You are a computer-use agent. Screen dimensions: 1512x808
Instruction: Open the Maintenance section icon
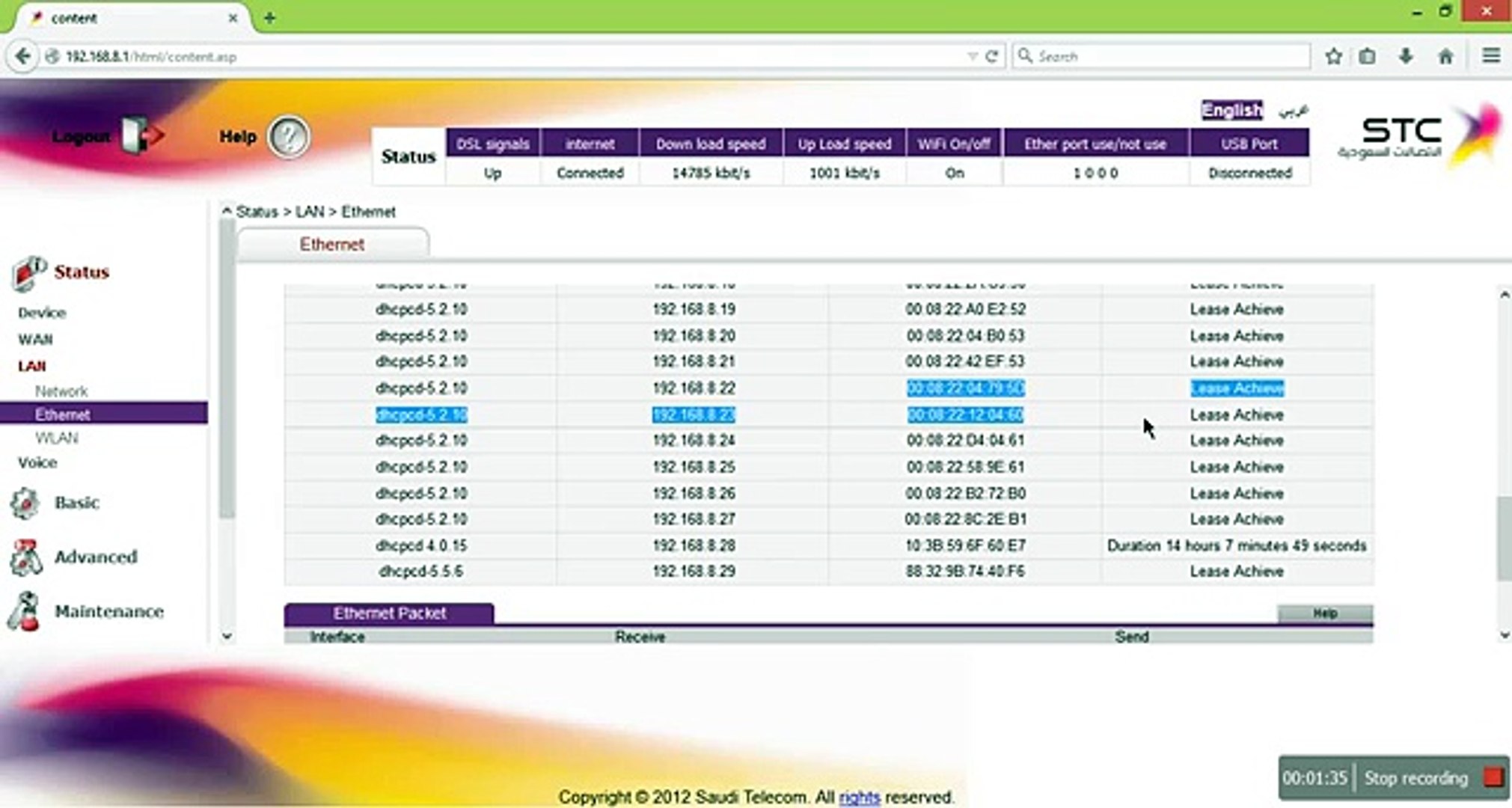click(x=24, y=611)
